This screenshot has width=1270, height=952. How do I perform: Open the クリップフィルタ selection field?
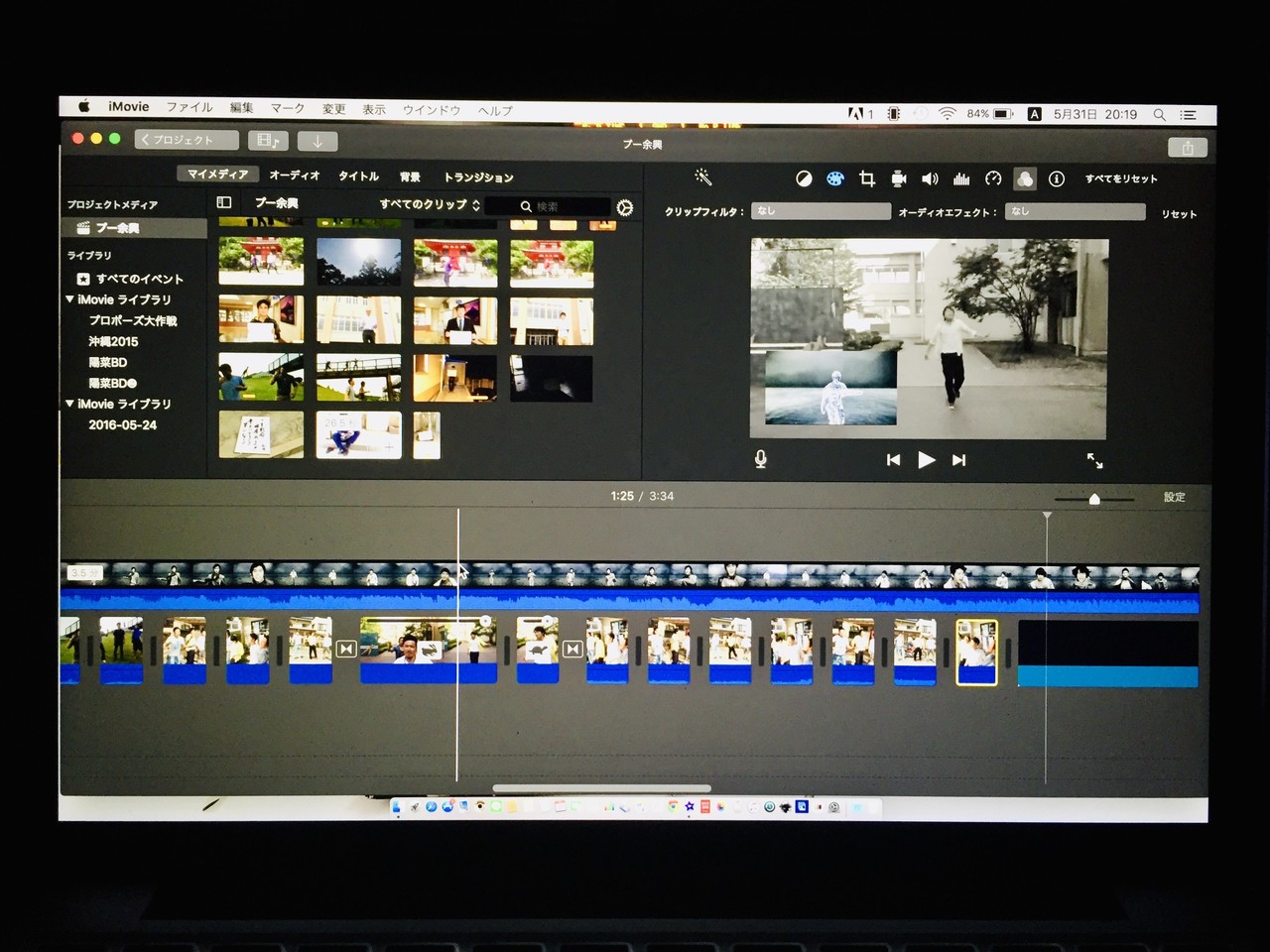[822, 211]
